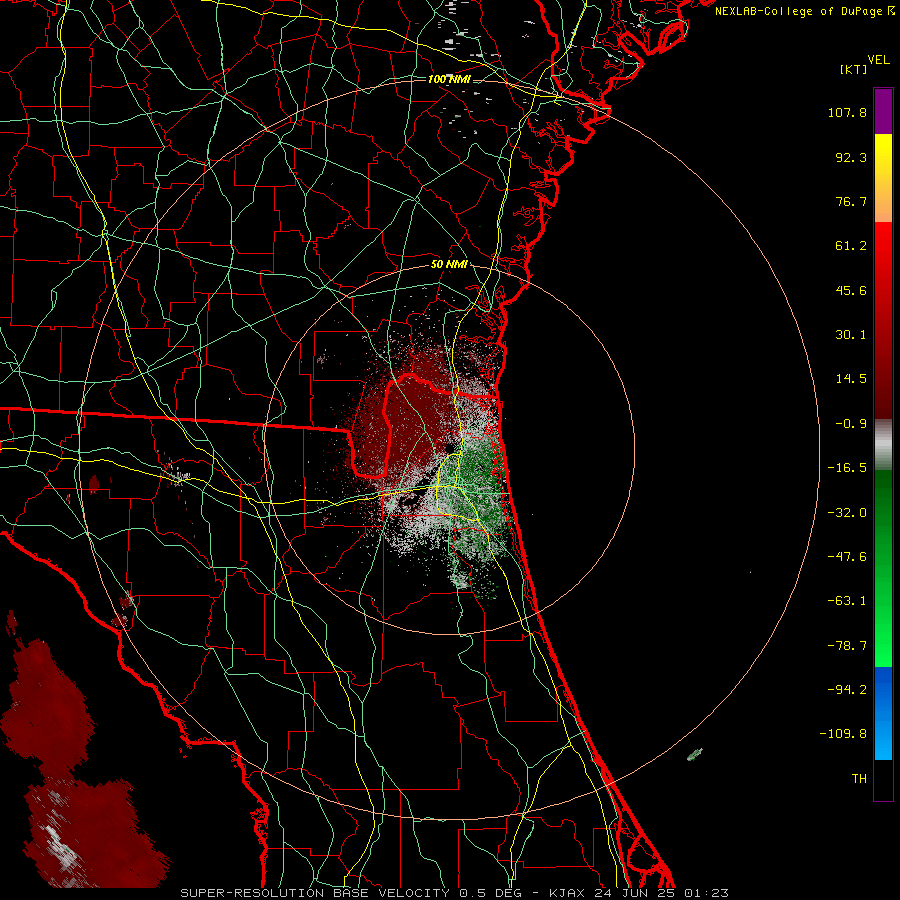900x900 pixels.
Task: Select the 61.2 legend value
Action: [851, 246]
